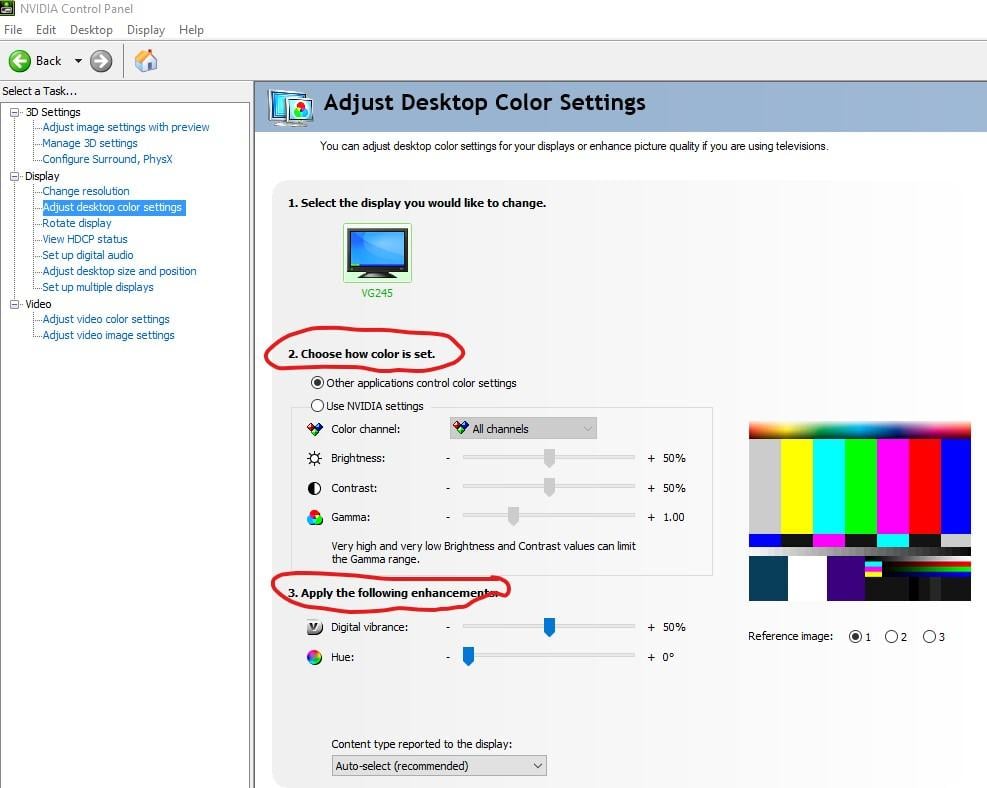Choose reference image 3 radio button
Image resolution: width=987 pixels, height=788 pixels.
pos(929,636)
